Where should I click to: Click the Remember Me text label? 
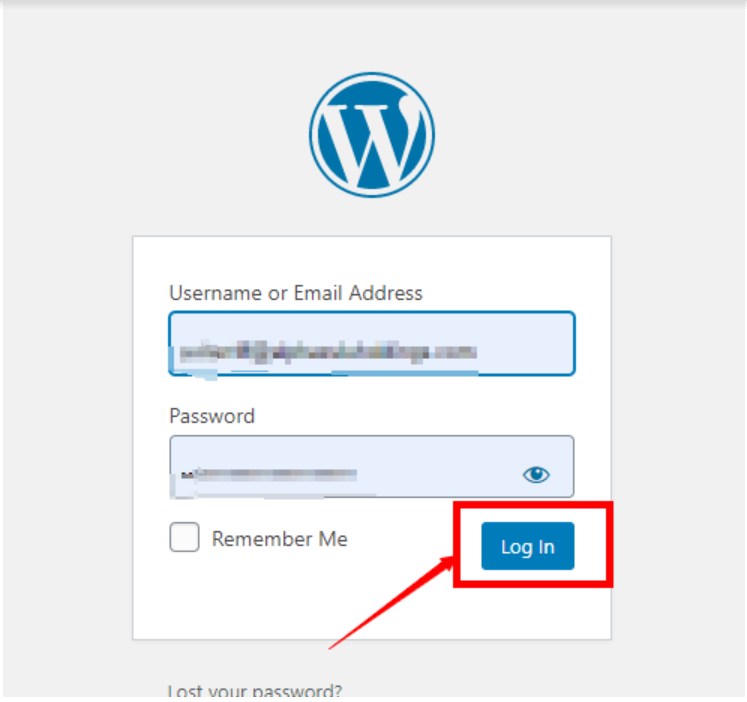pyautogui.click(x=280, y=539)
